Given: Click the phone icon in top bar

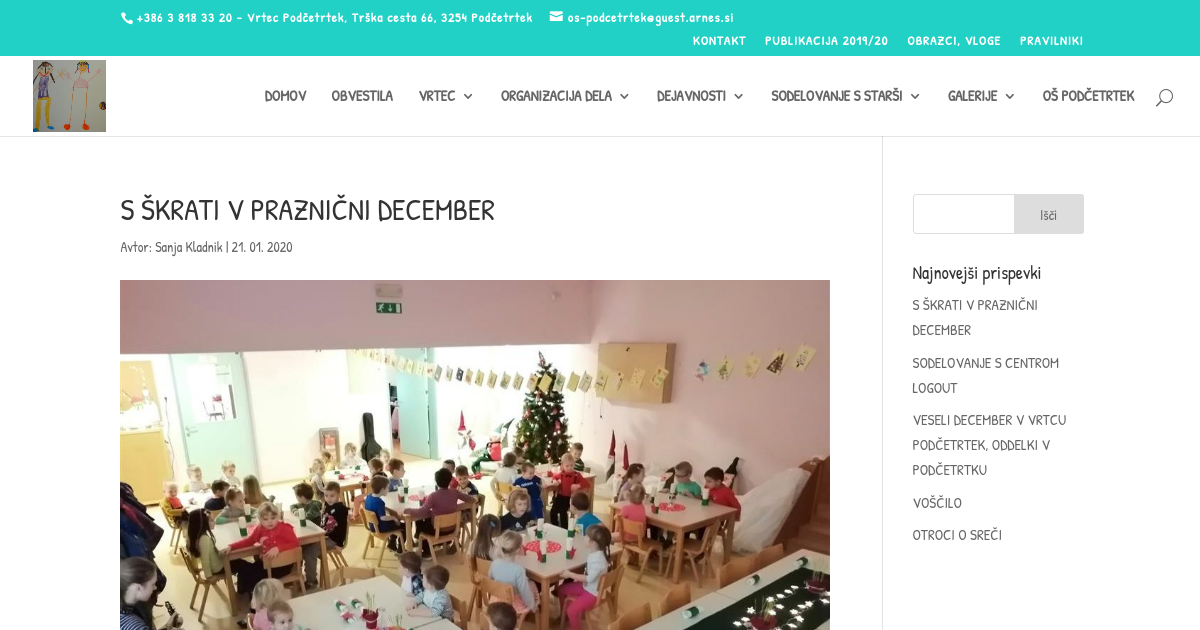Looking at the screenshot, I should click(127, 18).
